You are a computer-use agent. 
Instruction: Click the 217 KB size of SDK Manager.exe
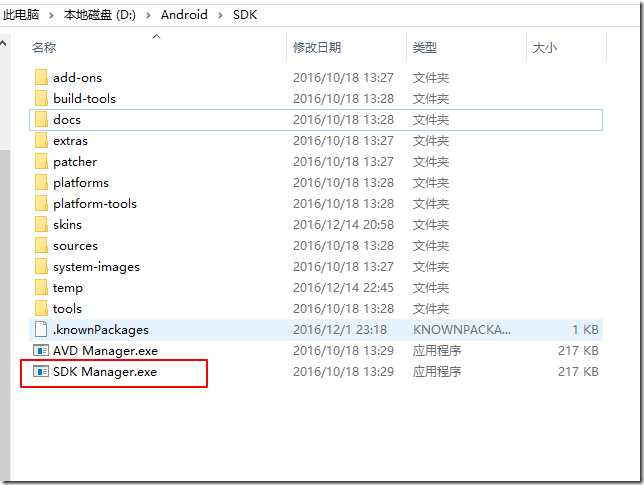point(578,371)
